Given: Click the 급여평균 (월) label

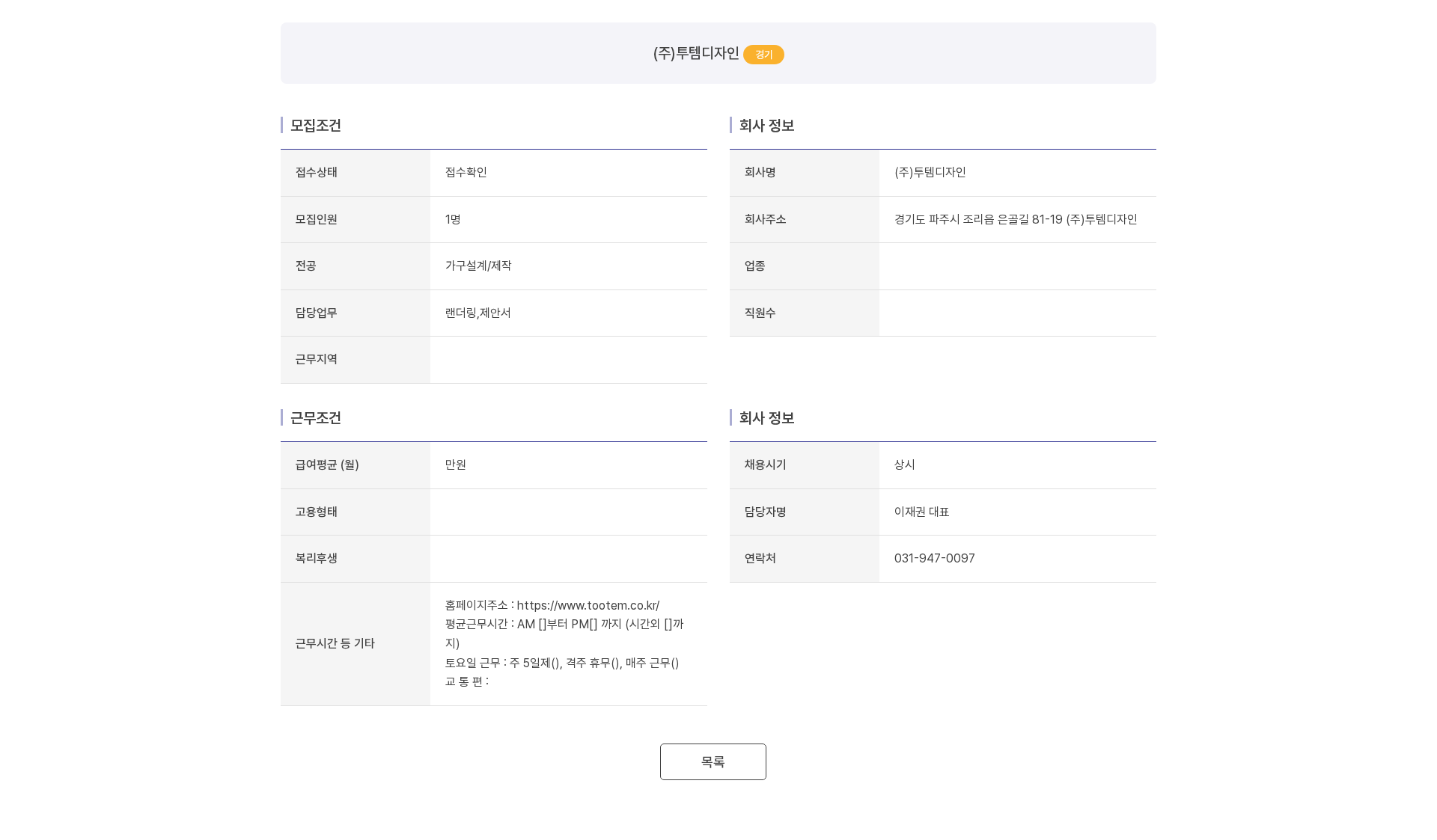Looking at the screenshot, I should coord(327,465).
